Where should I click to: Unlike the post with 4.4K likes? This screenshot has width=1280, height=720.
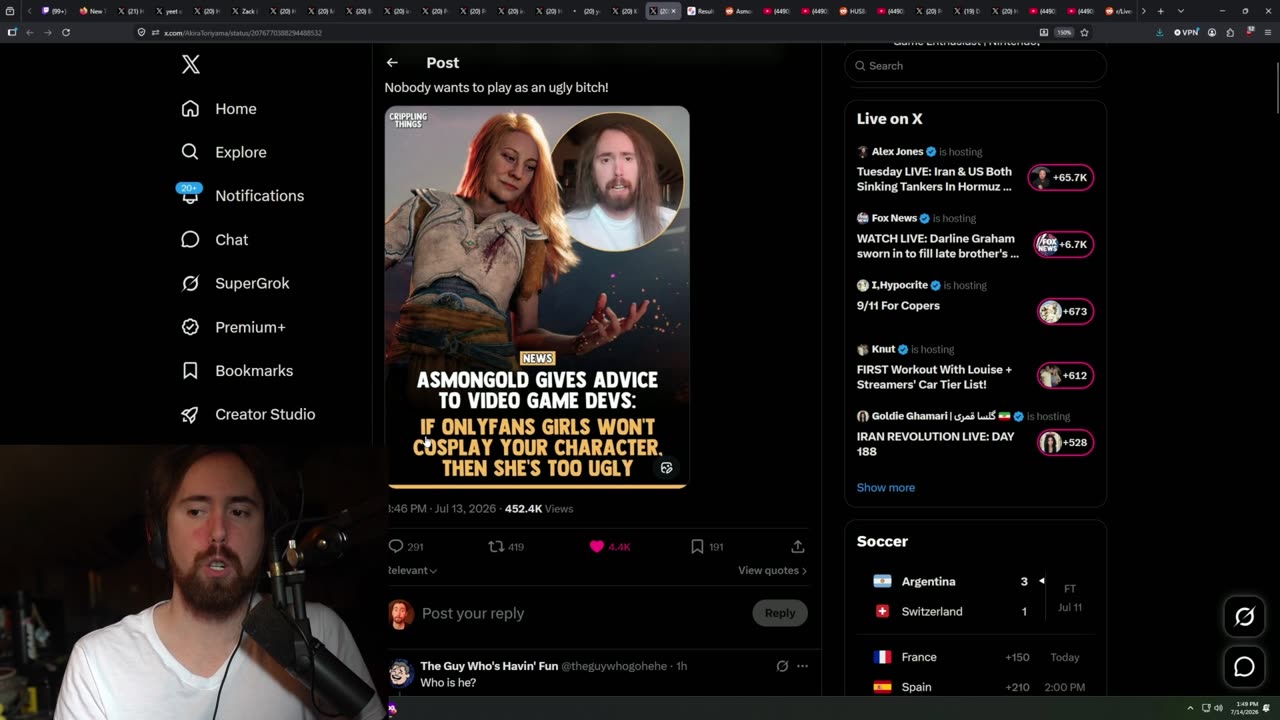click(x=597, y=546)
